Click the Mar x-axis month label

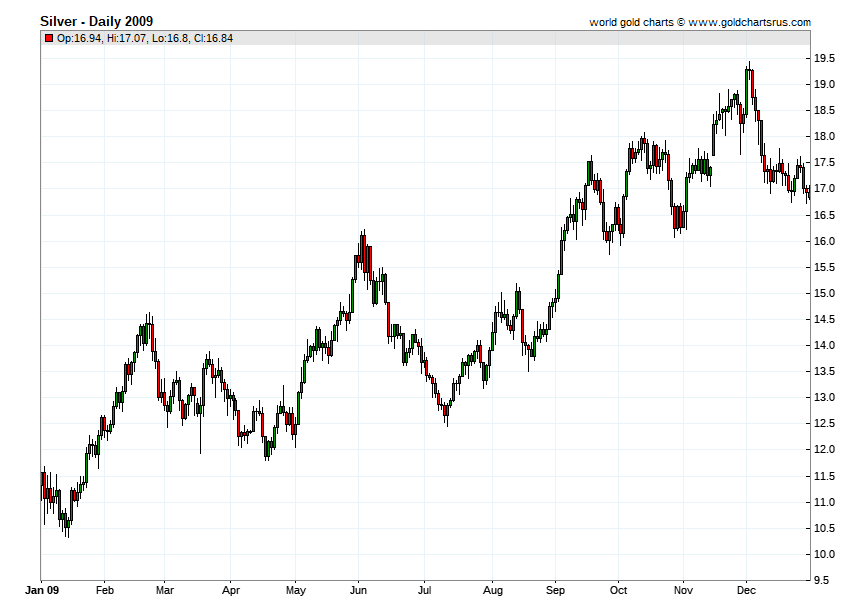point(165,590)
